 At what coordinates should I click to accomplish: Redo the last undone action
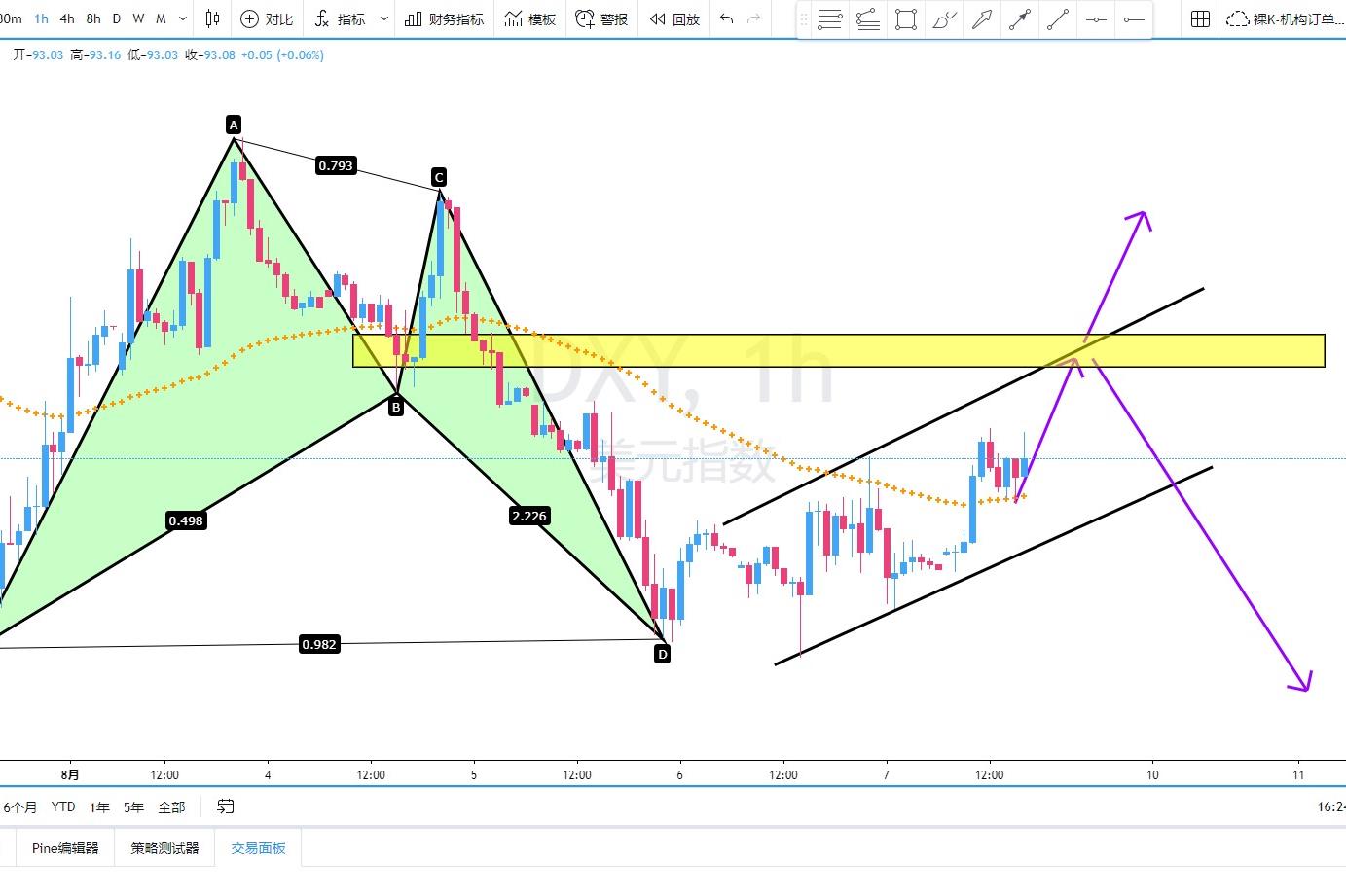753,18
